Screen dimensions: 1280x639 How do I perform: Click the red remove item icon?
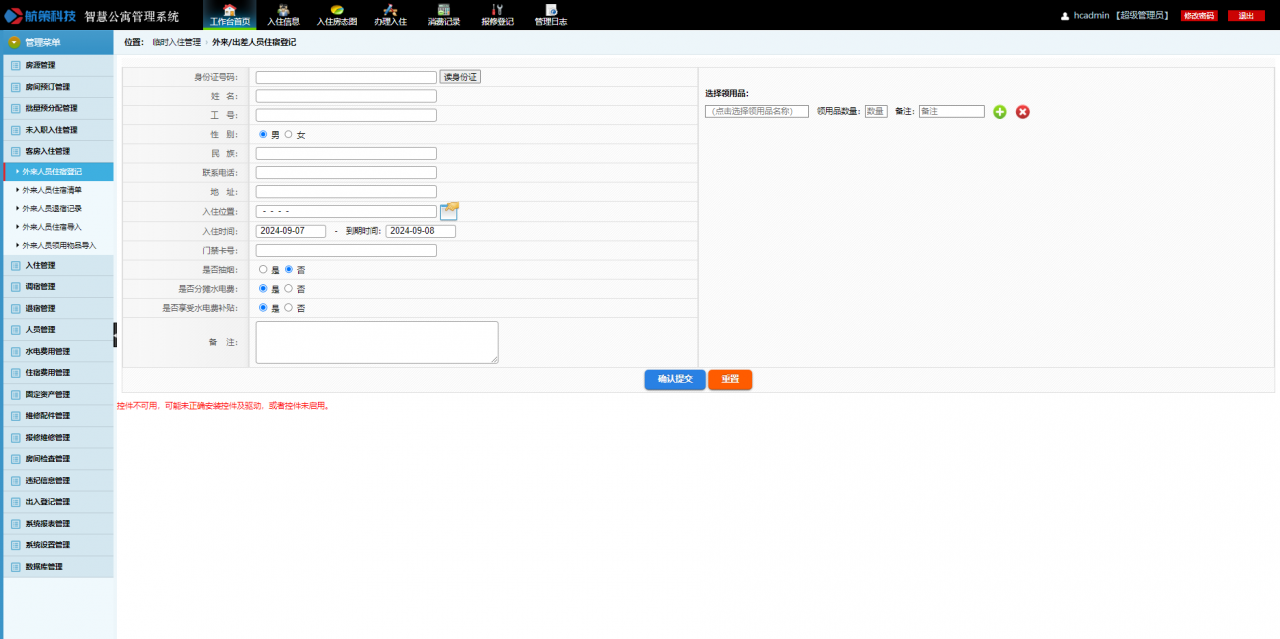click(1022, 112)
